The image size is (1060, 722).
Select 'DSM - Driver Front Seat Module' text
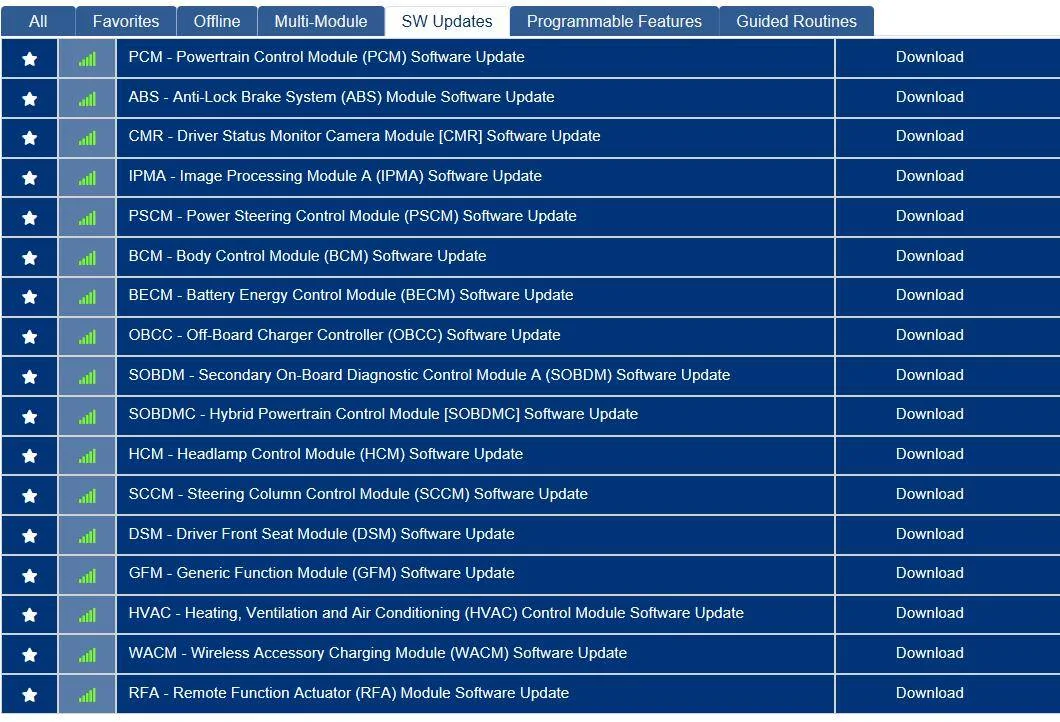322,533
